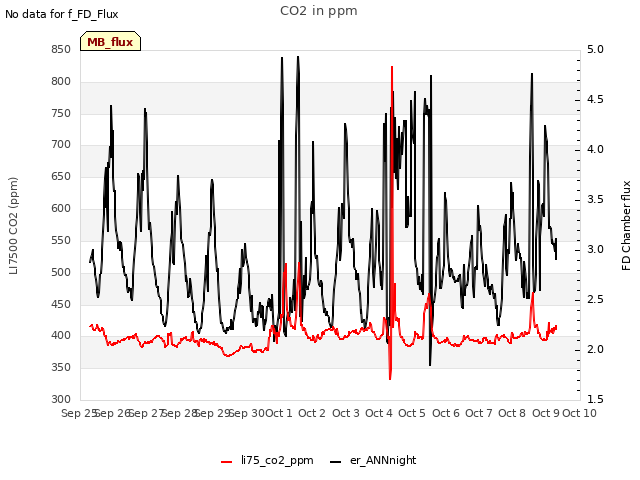Click the 4.5 value on right axis
Screen dimensions: 640x480
(x=595, y=100)
